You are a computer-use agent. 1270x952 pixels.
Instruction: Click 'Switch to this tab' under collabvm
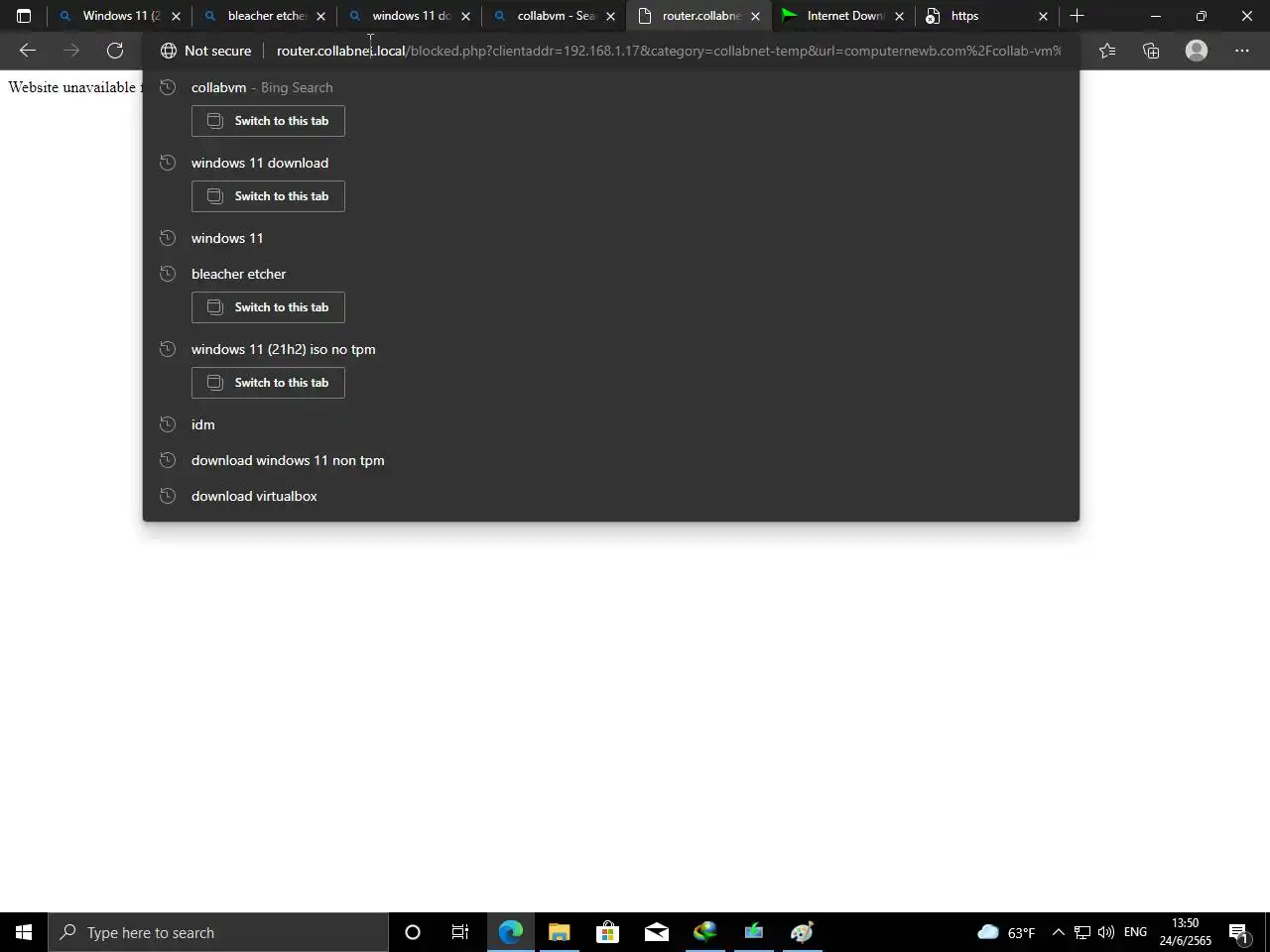[x=268, y=121]
